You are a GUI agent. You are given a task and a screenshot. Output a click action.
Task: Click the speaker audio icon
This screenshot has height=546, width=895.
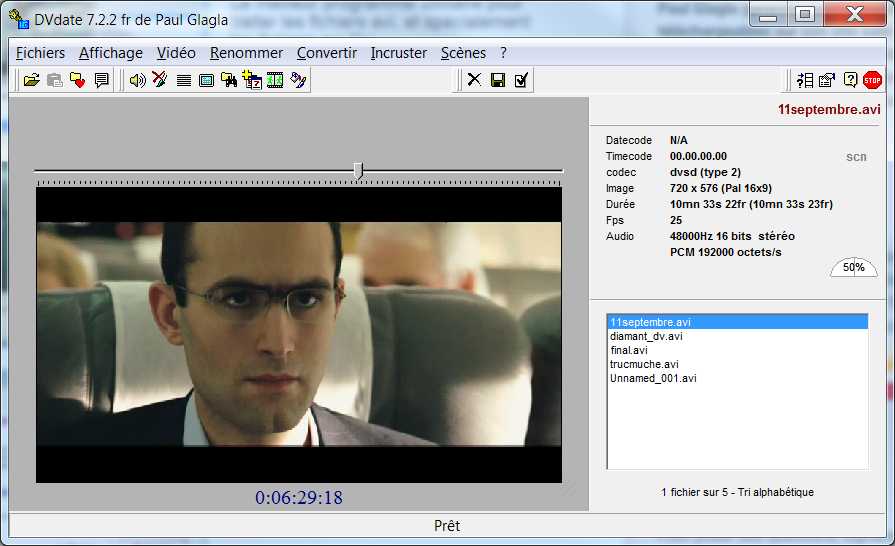tap(137, 80)
